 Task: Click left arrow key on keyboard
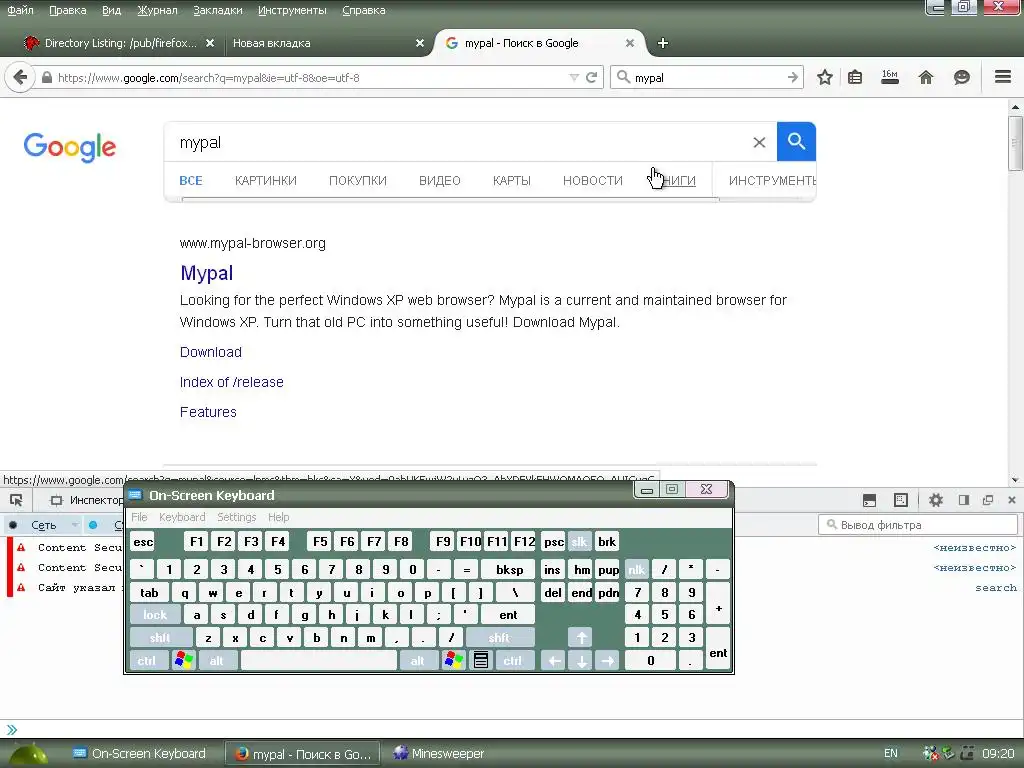554,660
